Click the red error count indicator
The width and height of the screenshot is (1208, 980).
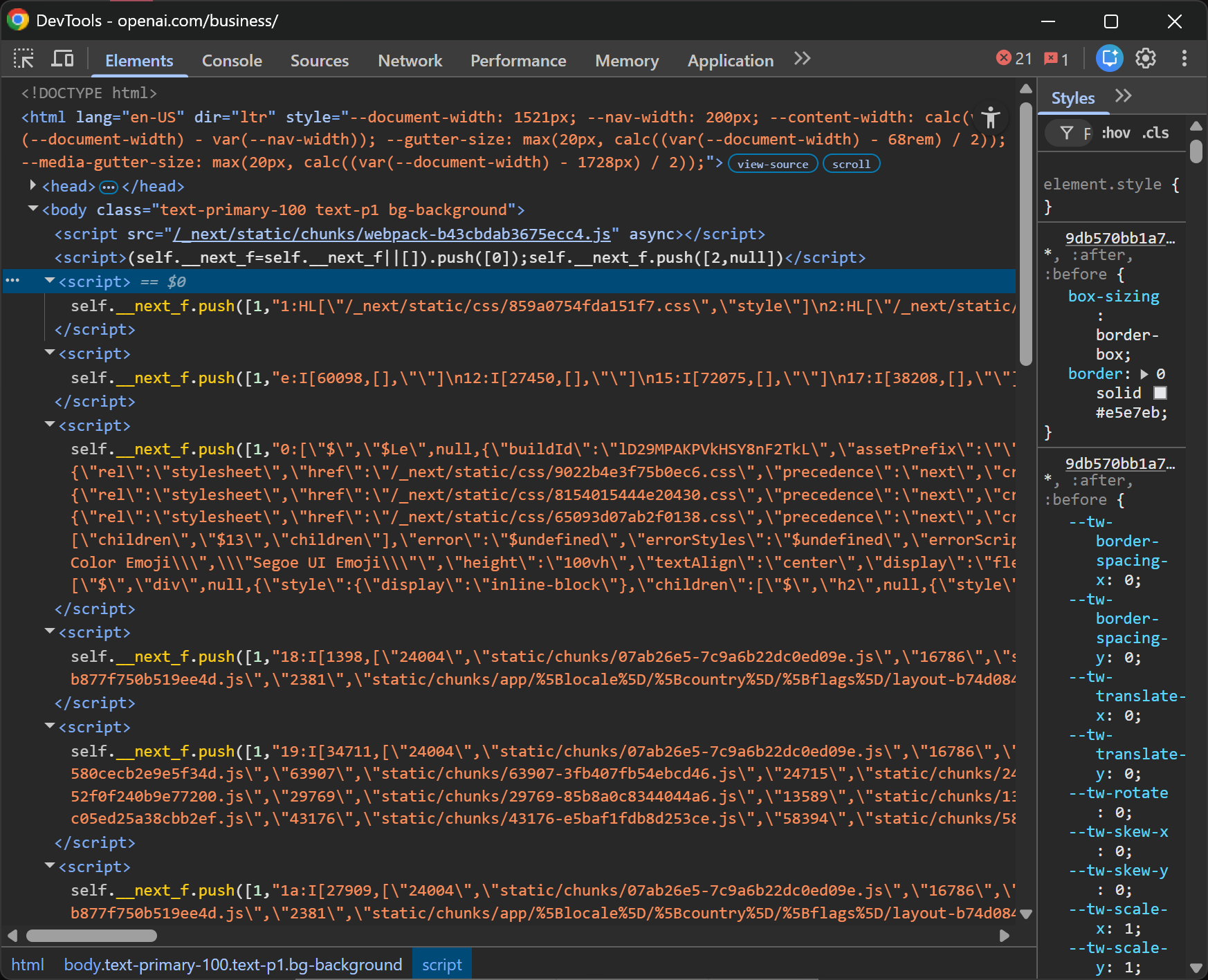(x=1014, y=59)
